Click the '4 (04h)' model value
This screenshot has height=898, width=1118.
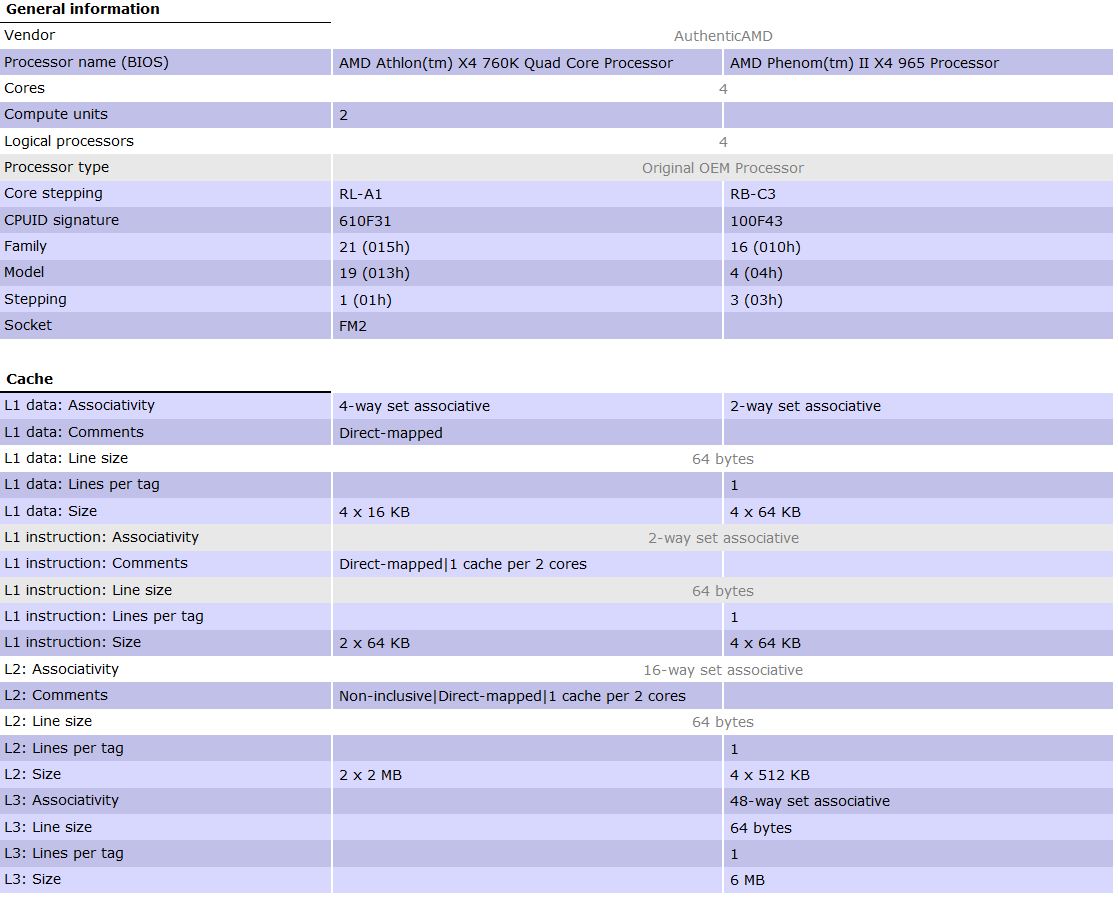pyautogui.click(x=757, y=273)
